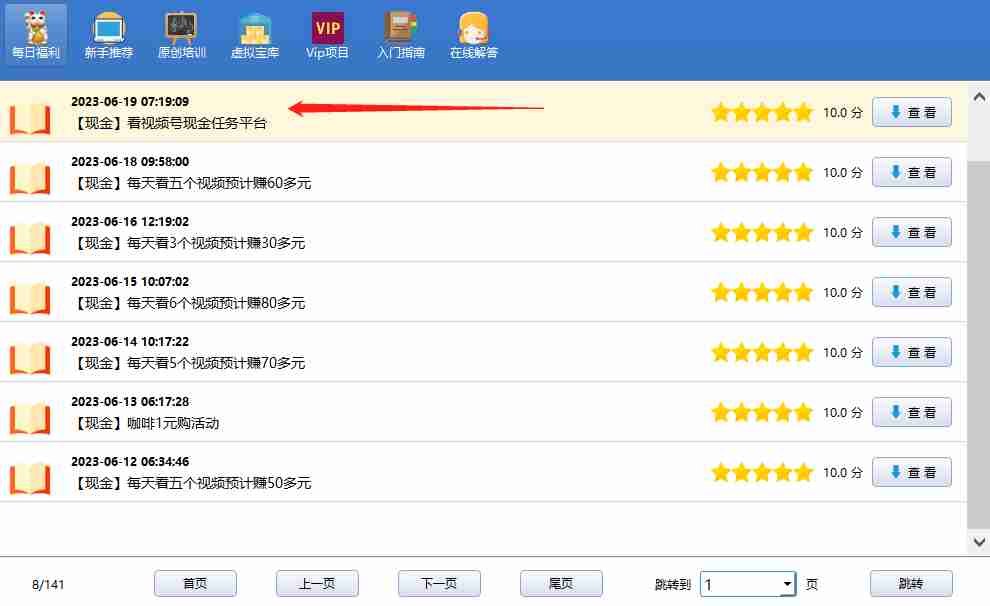The image size is (990, 606).
Task: Click the star rating of 2023-06-15 entry
Action: pos(762,292)
